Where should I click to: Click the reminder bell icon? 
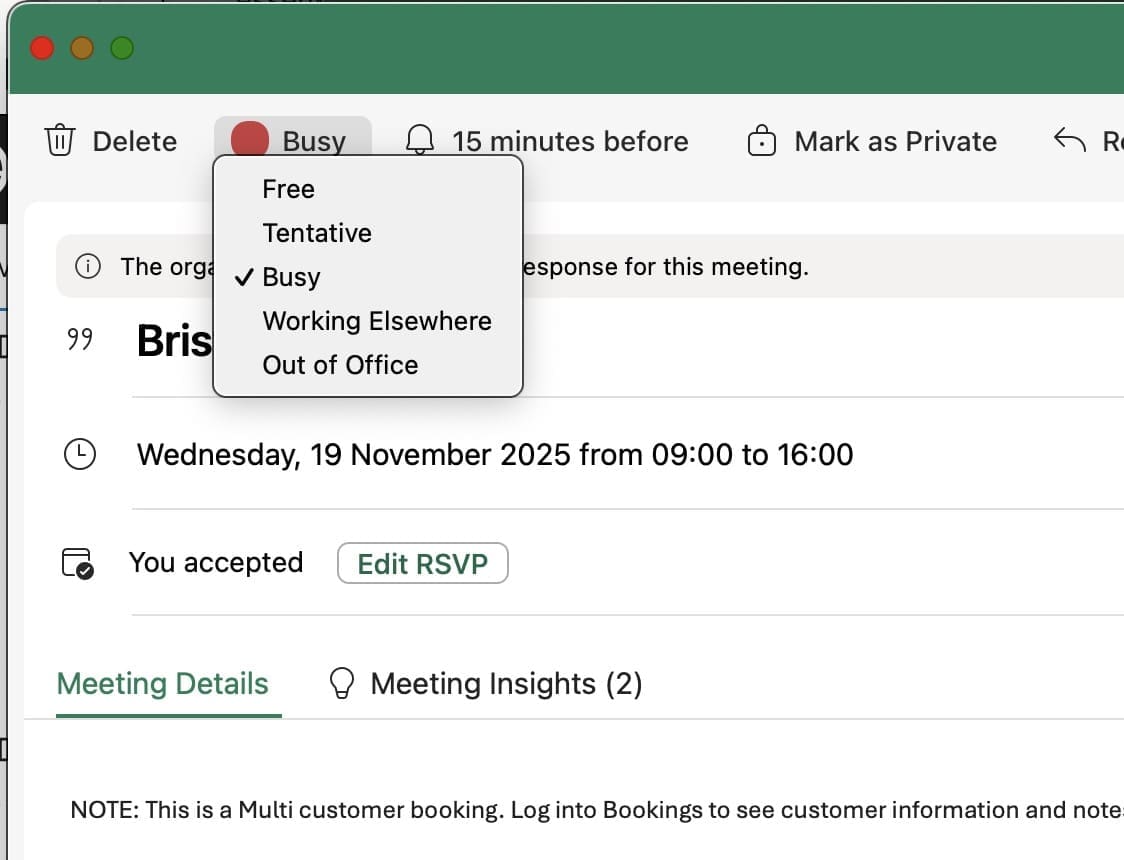click(x=420, y=141)
